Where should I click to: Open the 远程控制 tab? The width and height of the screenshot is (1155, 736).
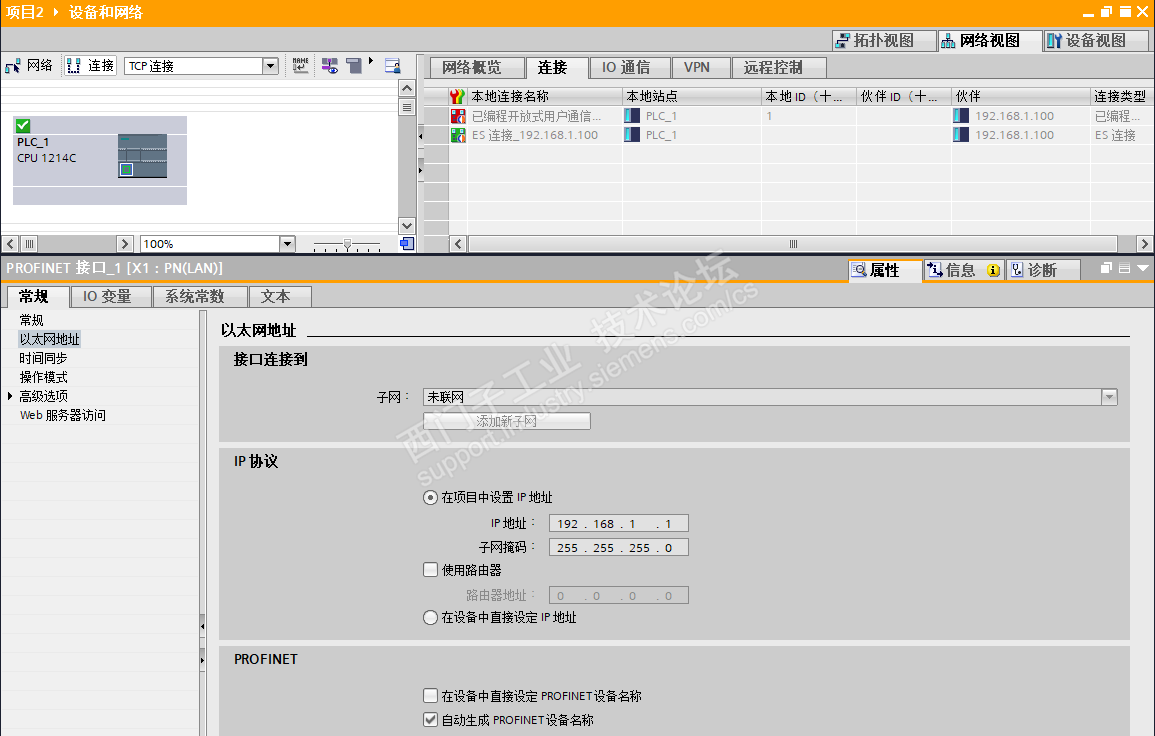[x=779, y=68]
